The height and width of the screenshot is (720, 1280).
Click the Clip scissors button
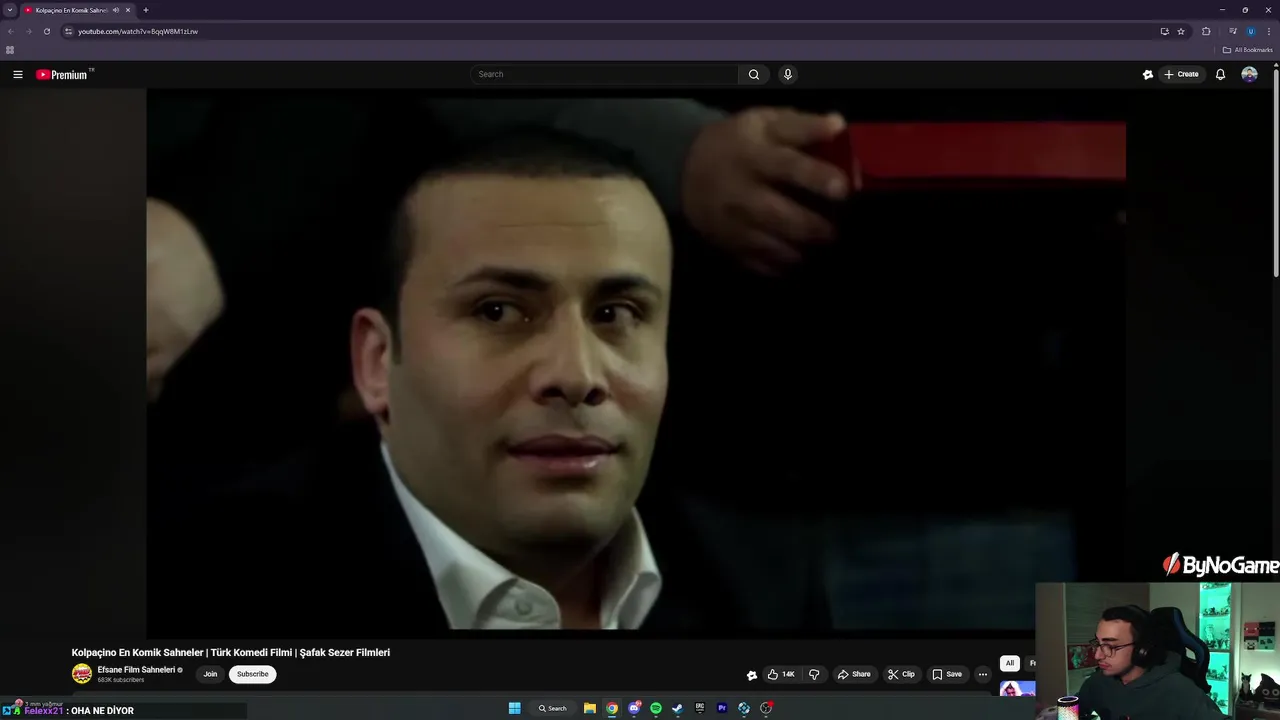tap(901, 674)
